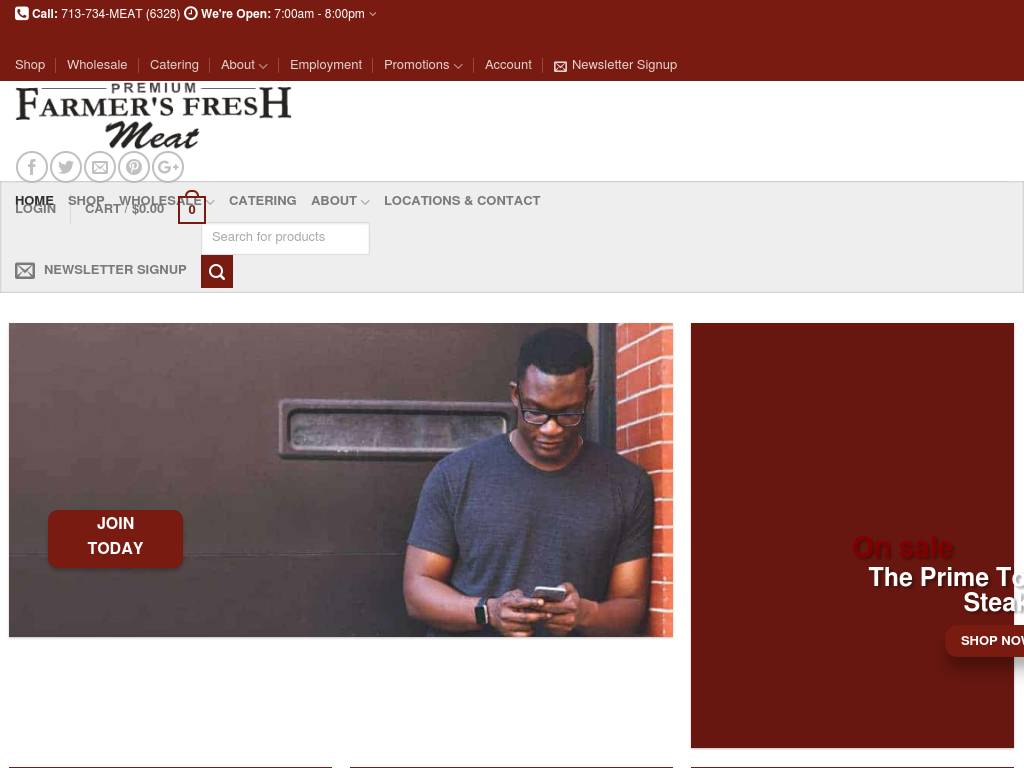Open the Twitter social icon
This screenshot has width=1024, height=768.
pyautogui.click(x=66, y=167)
